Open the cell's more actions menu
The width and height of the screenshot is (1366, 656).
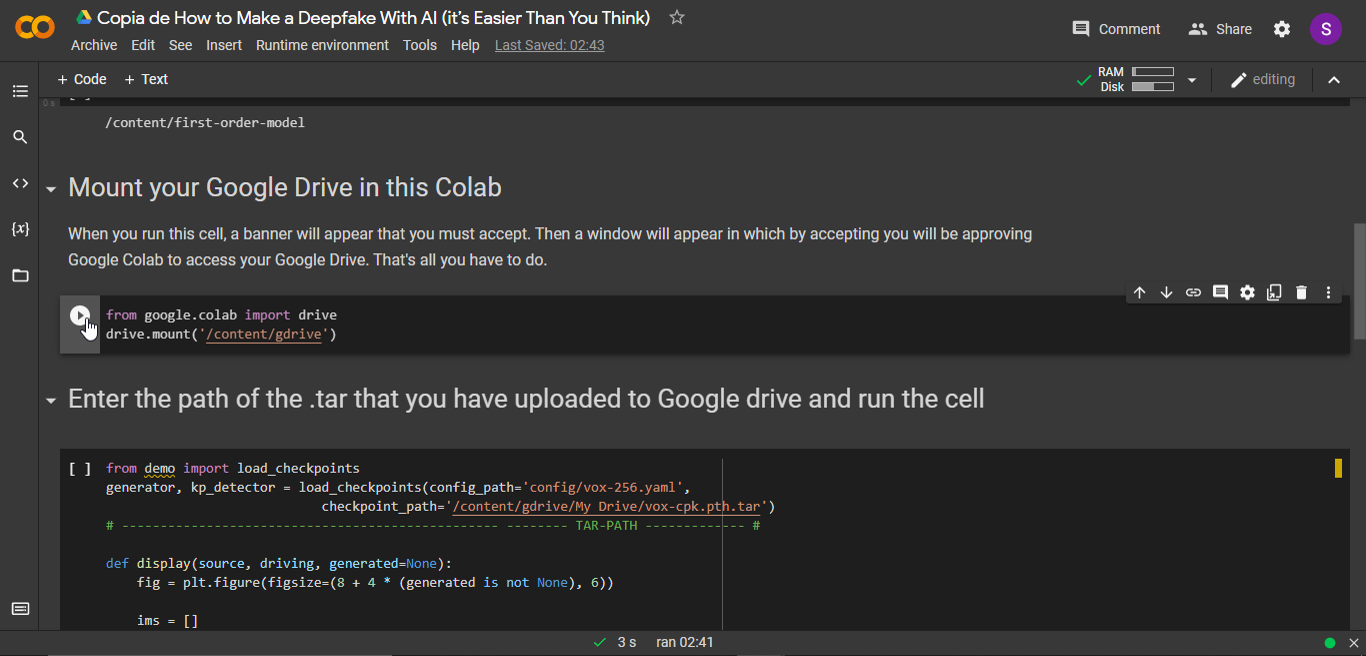click(1328, 292)
